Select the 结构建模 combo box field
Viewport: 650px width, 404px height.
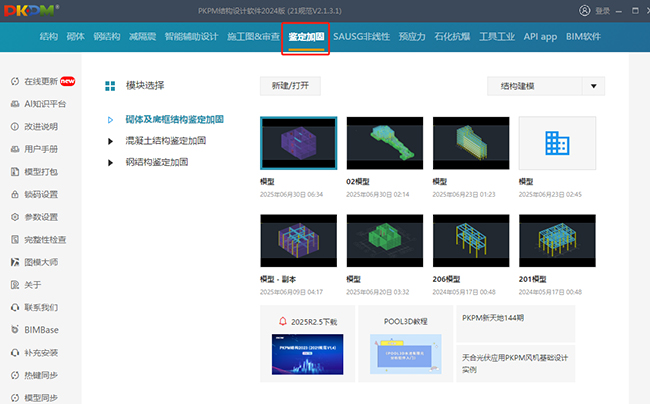click(x=546, y=86)
